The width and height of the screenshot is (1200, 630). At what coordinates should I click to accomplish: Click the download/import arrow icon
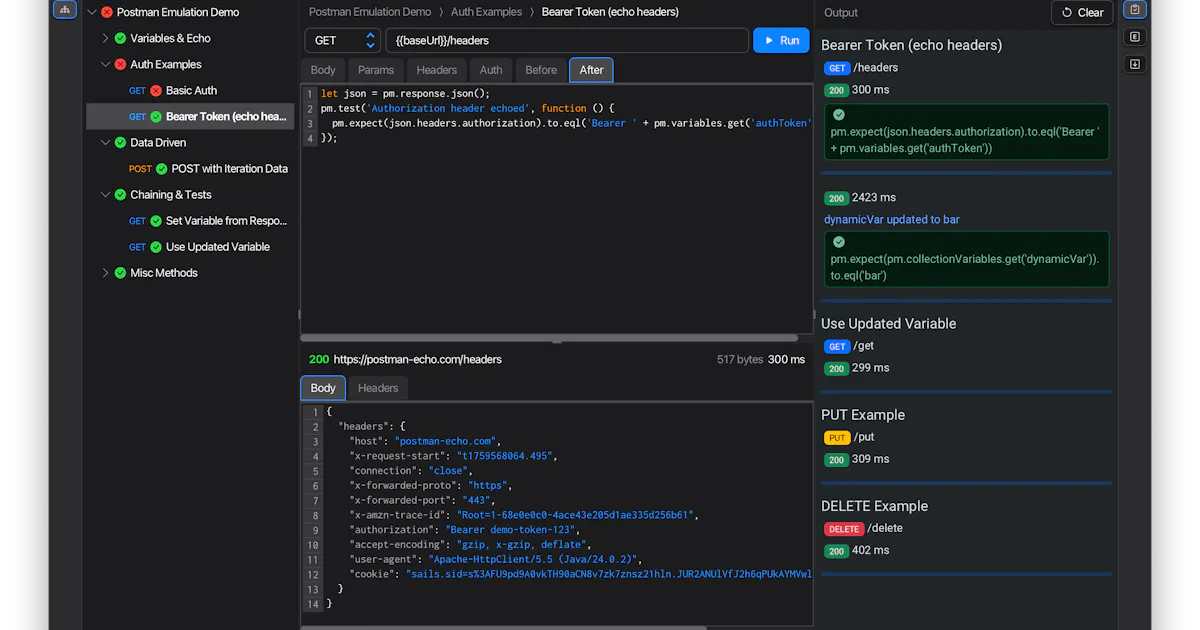1134,64
